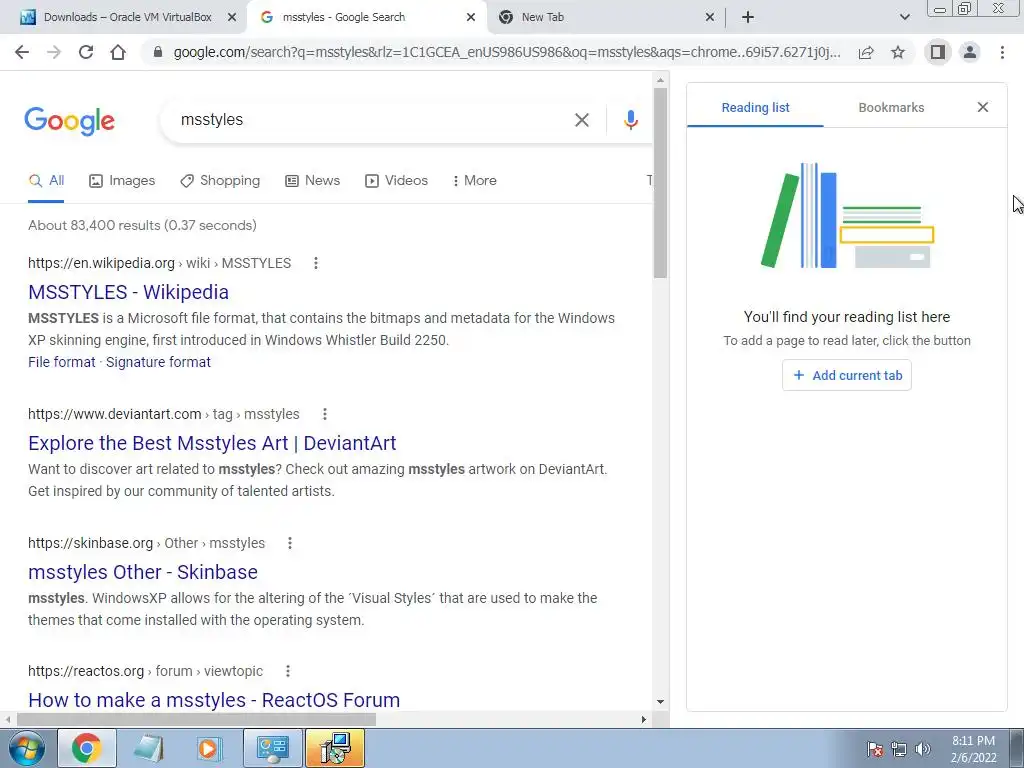1024x768 pixels.
Task: Close the New Tab tab
Action: pos(710,18)
